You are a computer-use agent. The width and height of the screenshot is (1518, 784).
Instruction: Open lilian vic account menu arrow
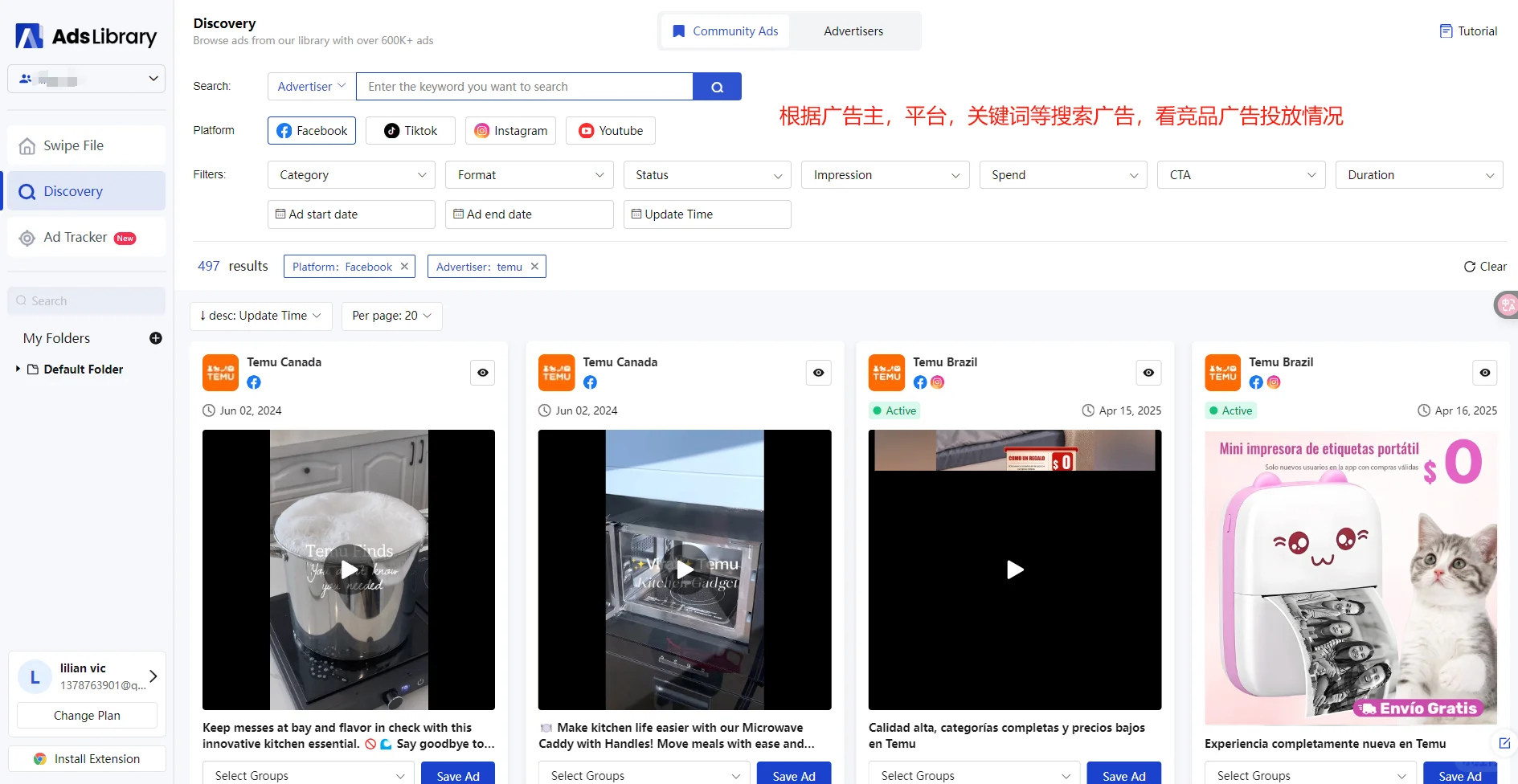point(153,676)
